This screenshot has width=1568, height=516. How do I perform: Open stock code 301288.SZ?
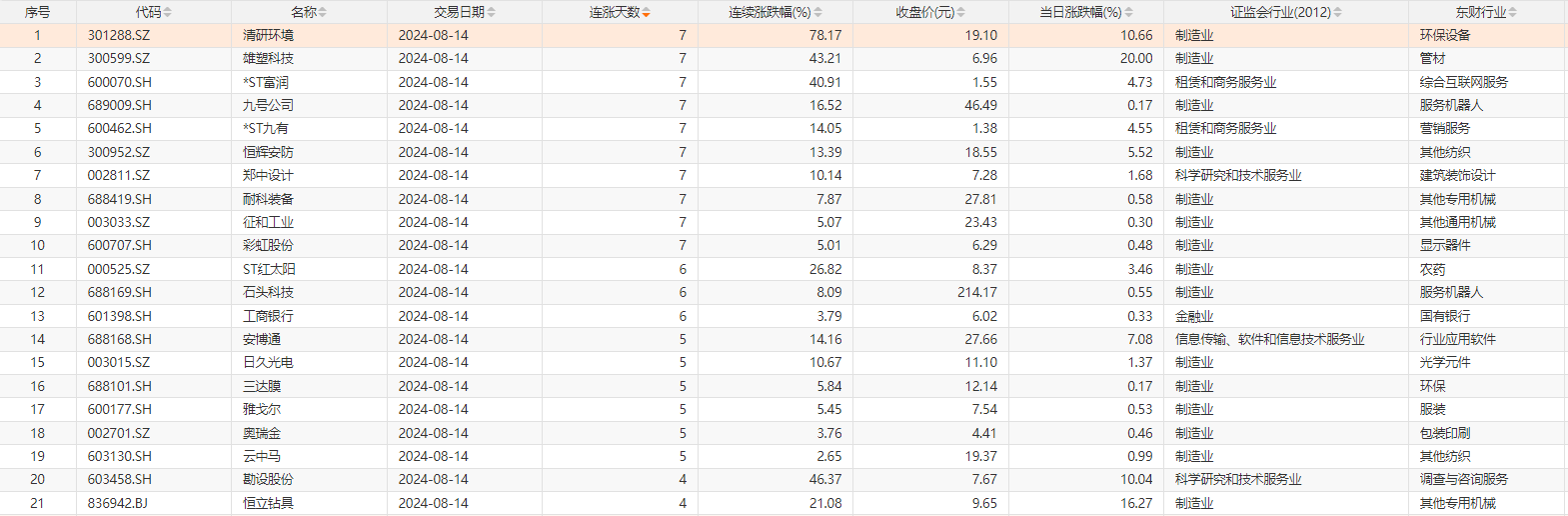click(x=119, y=35)
